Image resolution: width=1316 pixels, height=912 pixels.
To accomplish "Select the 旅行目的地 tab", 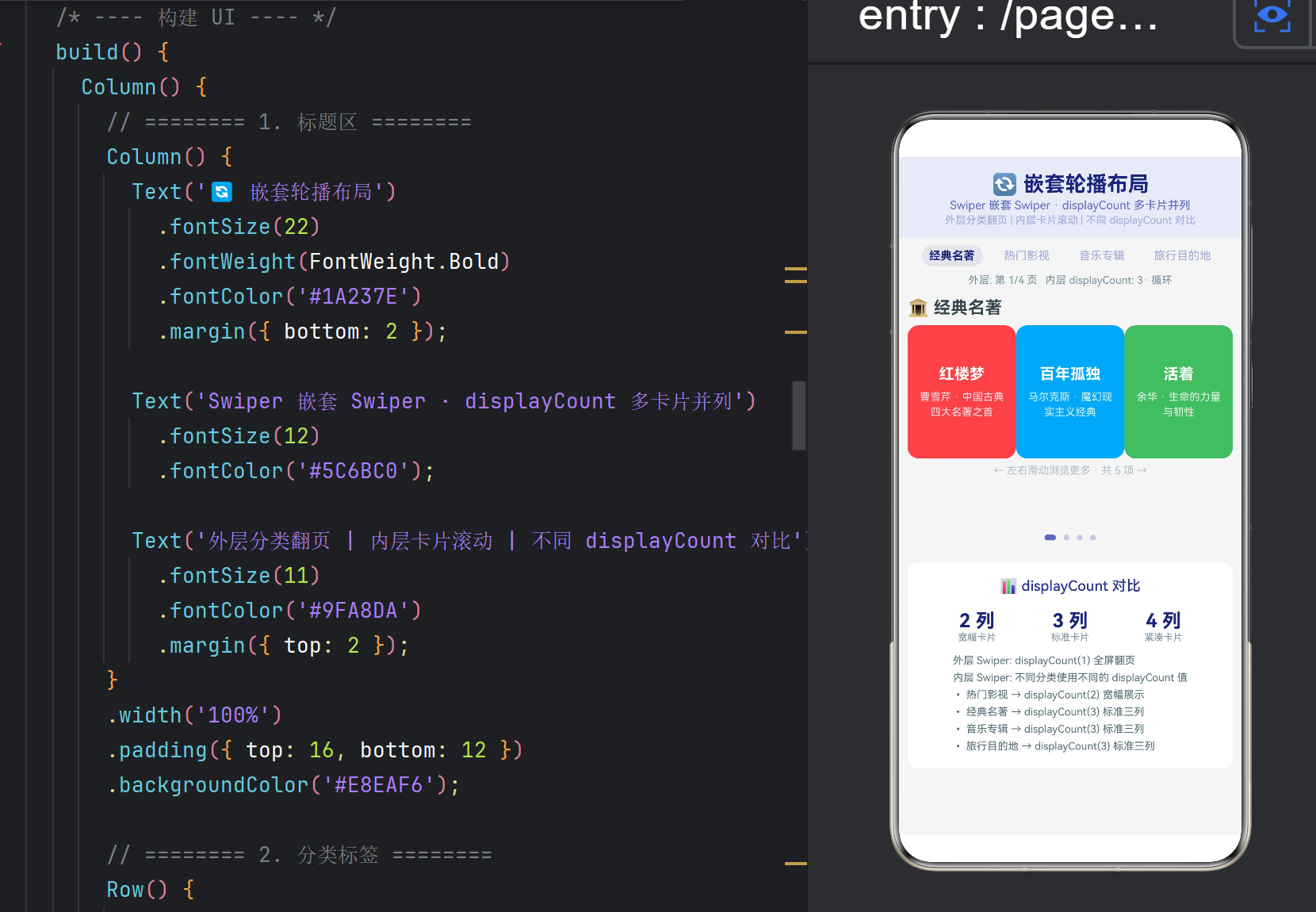I will point(1182,255).
